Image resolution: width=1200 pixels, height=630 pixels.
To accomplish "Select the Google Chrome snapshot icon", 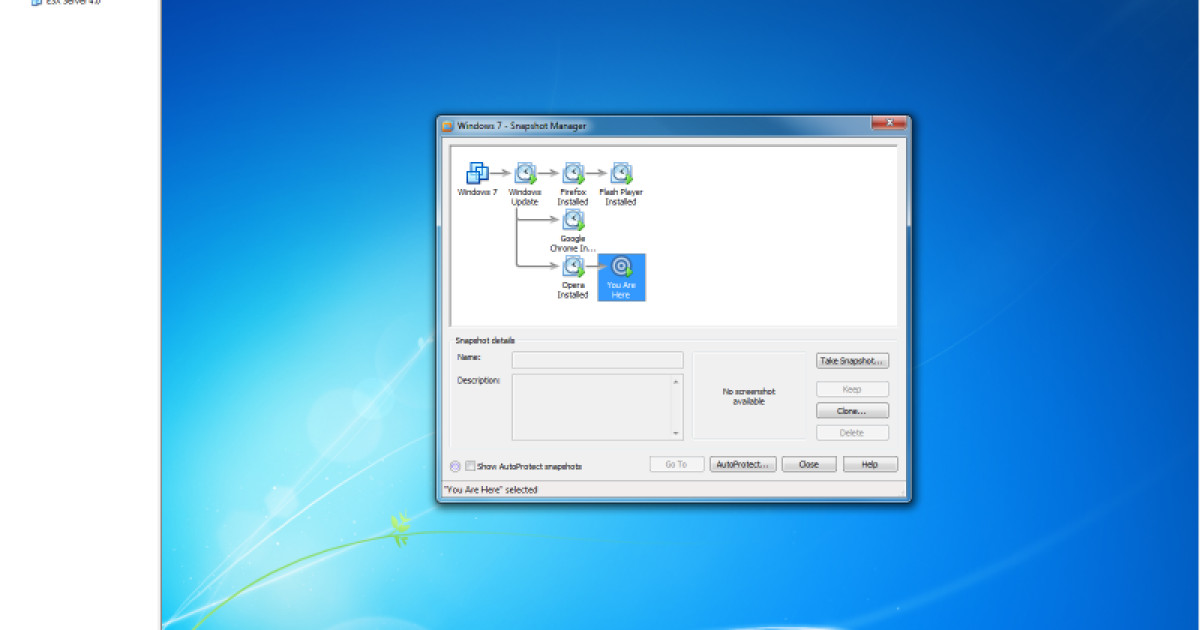I will [573, 220].
